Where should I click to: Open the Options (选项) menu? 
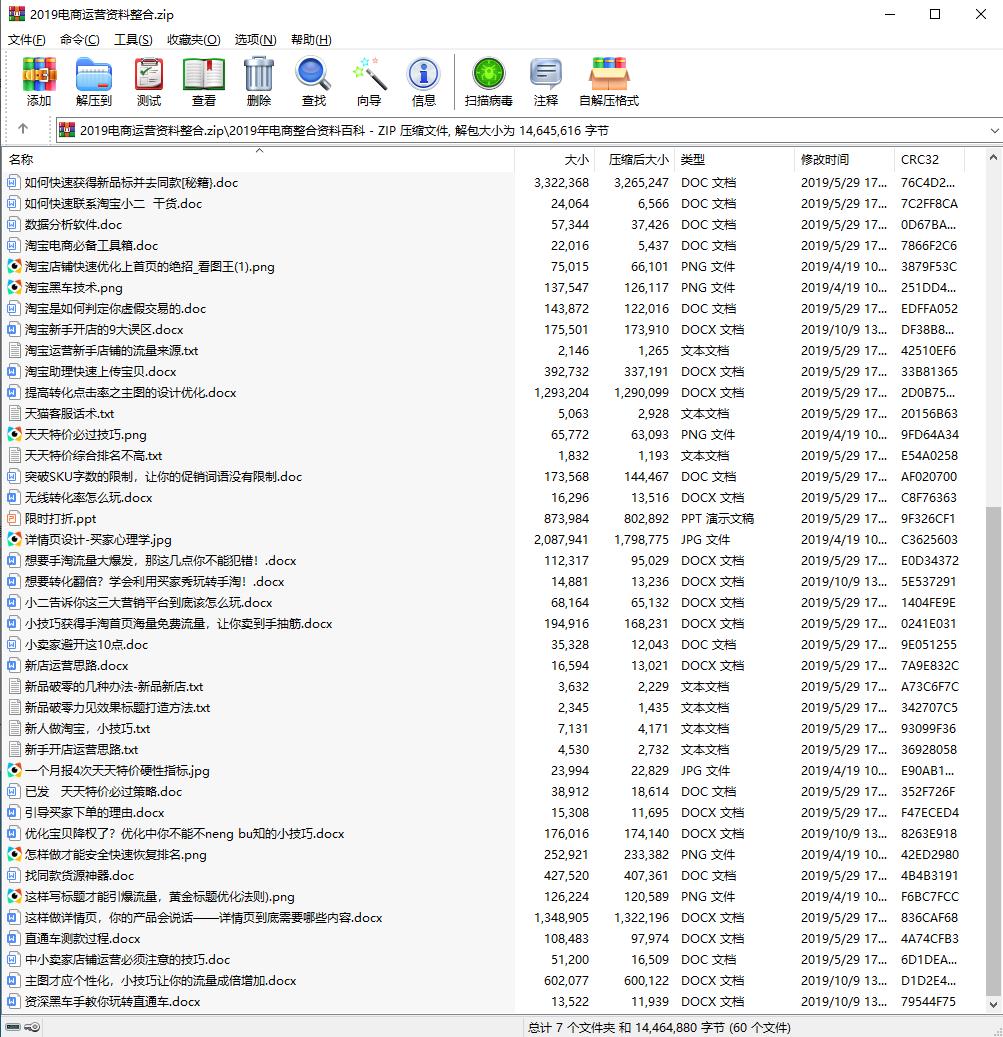[255, 40]
